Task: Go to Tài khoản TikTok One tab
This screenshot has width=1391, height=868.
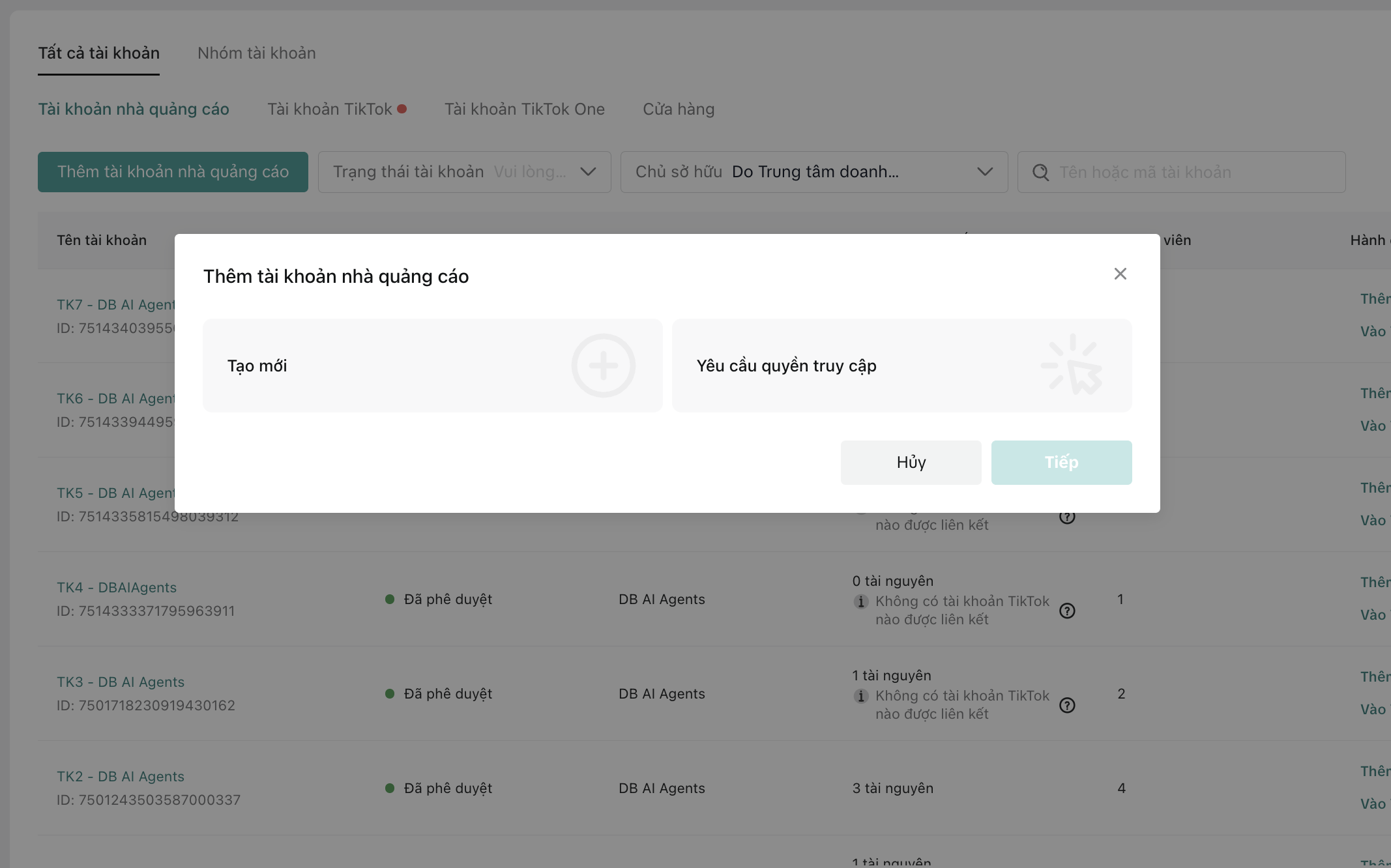Action: tap(524, 109)
